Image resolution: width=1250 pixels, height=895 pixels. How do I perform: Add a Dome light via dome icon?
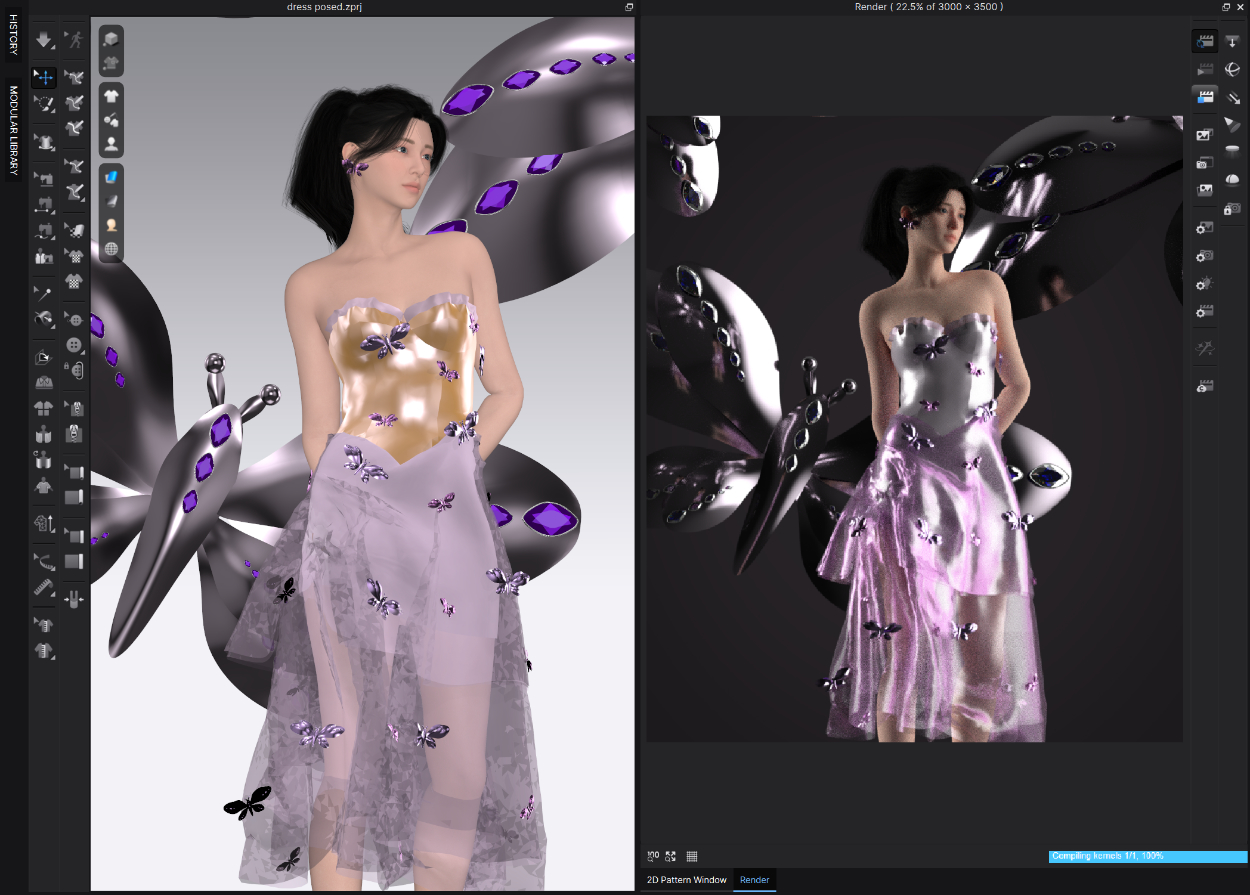[1232, 180]
